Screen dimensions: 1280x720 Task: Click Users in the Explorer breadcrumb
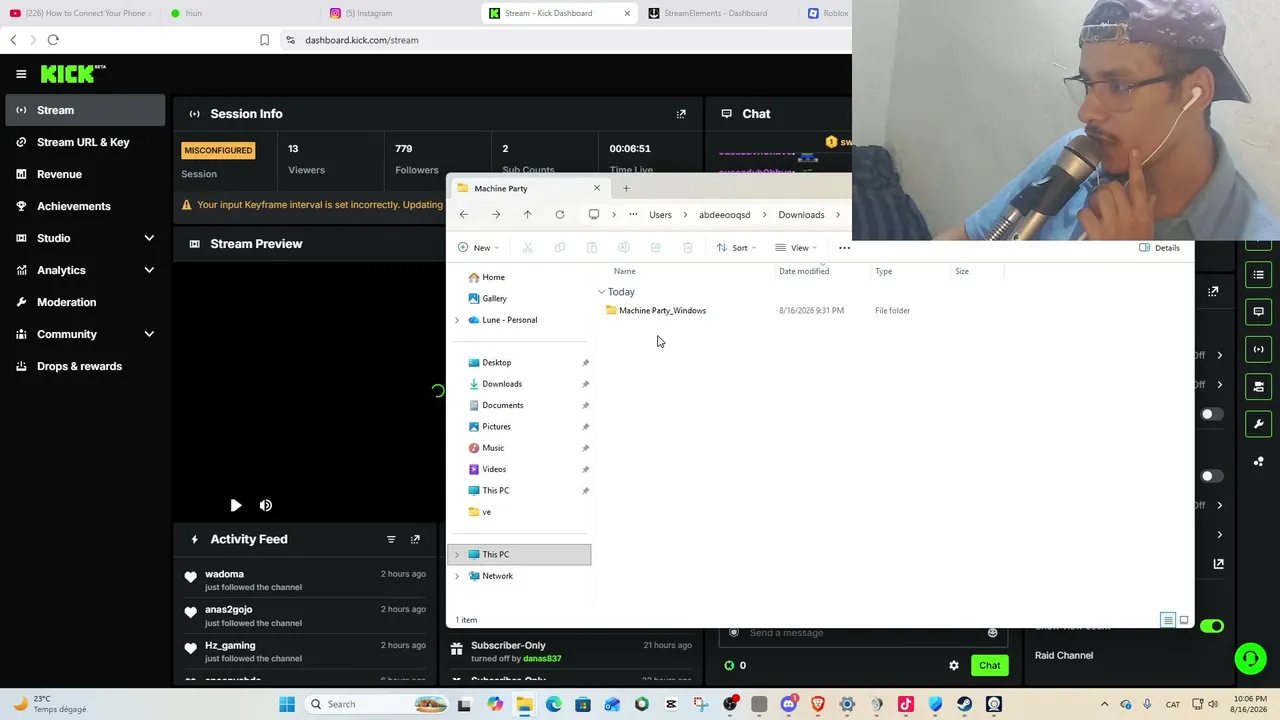point(660,215)
